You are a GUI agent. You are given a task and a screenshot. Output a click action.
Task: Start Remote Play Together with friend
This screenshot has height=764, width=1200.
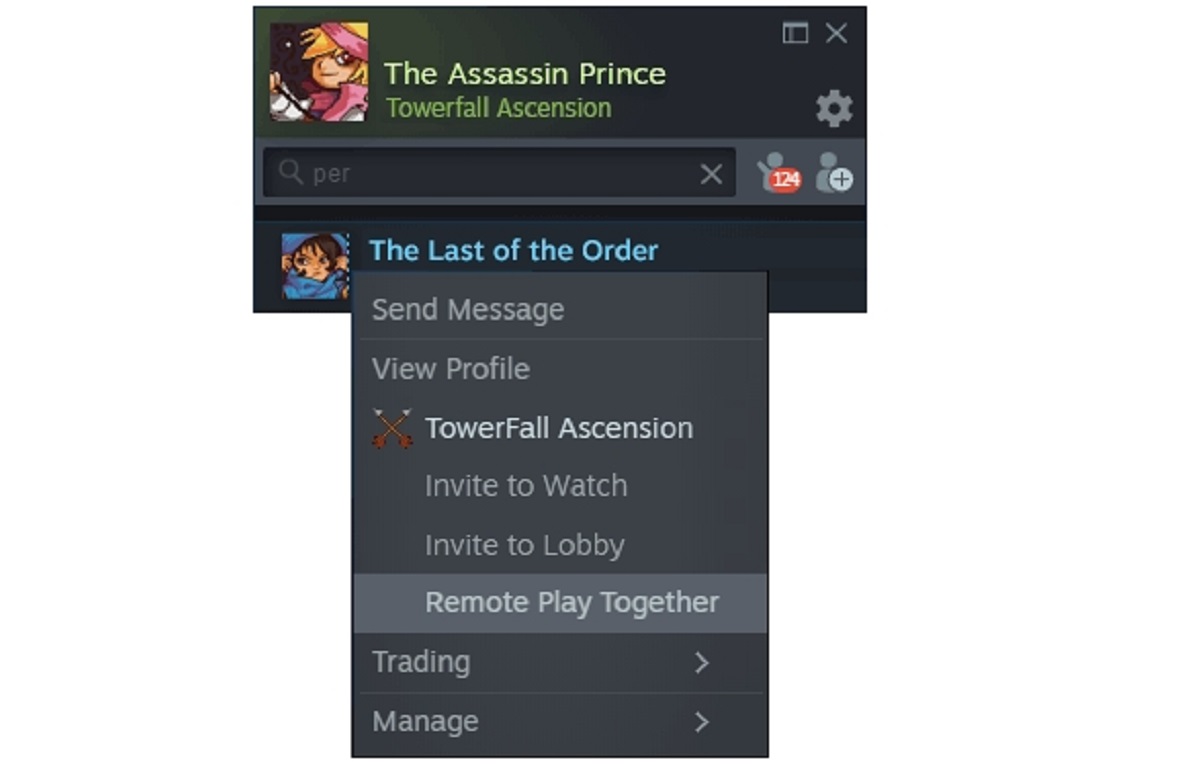click(x=571, y=603)
